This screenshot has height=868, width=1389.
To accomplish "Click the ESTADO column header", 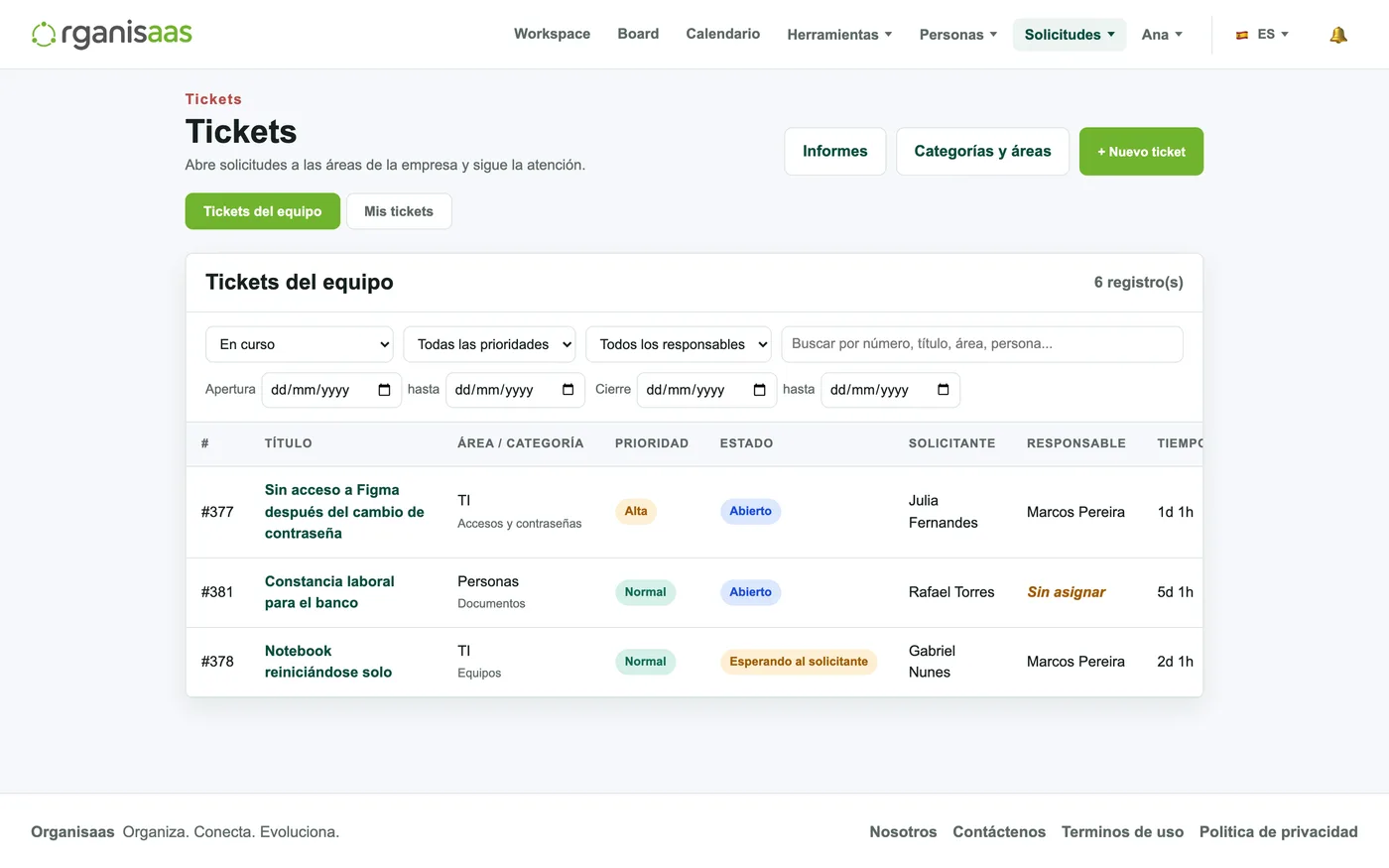I will coord(746,443).
